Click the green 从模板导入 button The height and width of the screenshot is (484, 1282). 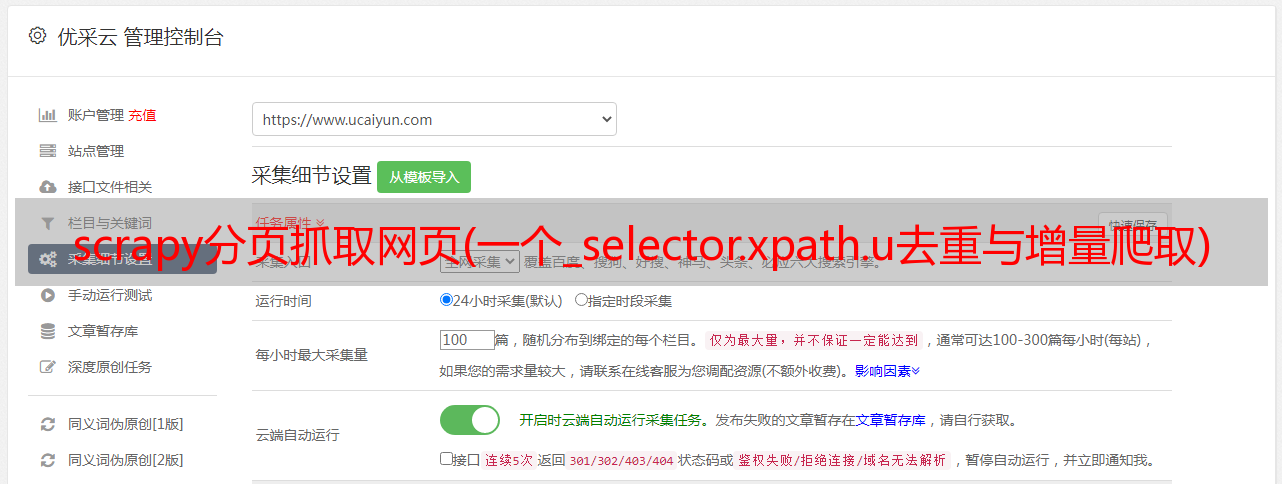pos(424,177)
